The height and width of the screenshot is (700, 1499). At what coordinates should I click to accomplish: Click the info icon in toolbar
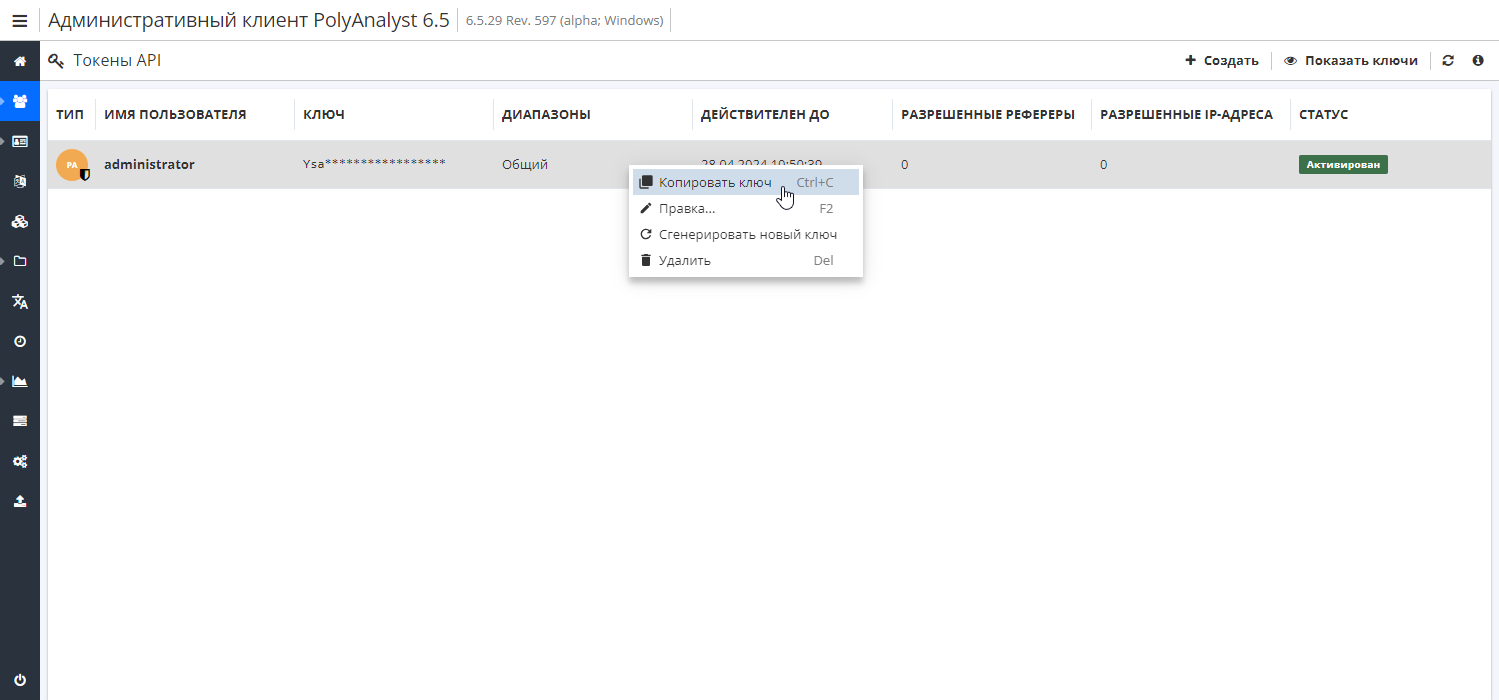(1478, 61)
